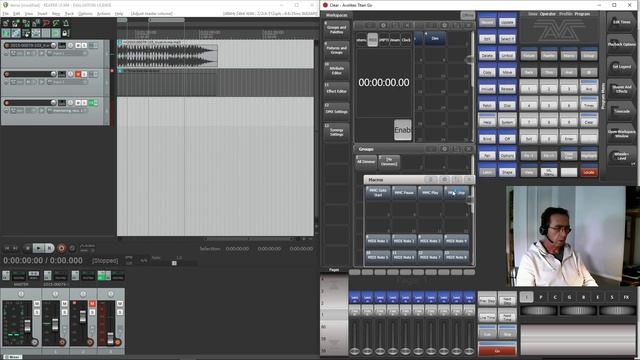This screenshot has height=360, width=640.
Task: Close the Groups window in Titan
Action: 469,149
